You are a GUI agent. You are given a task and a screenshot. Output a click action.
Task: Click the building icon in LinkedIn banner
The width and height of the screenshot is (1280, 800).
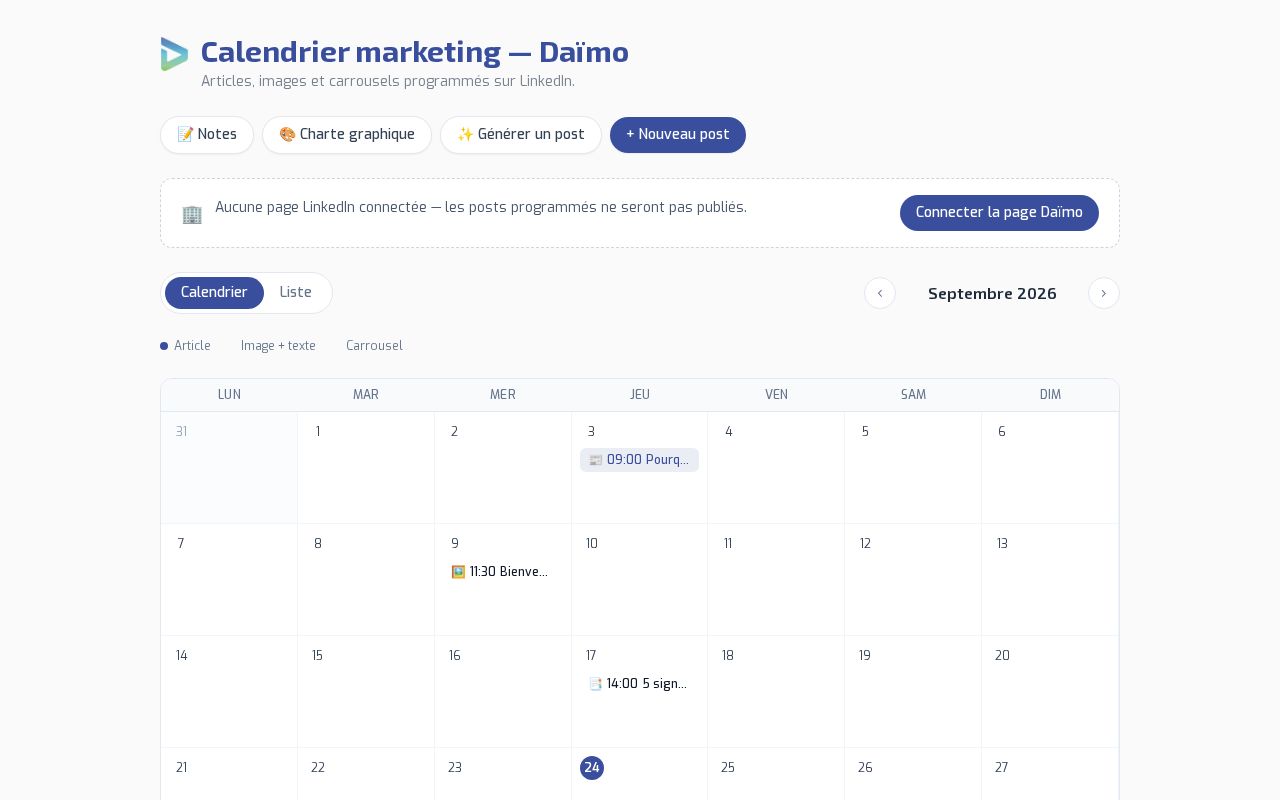click(192, 214)
